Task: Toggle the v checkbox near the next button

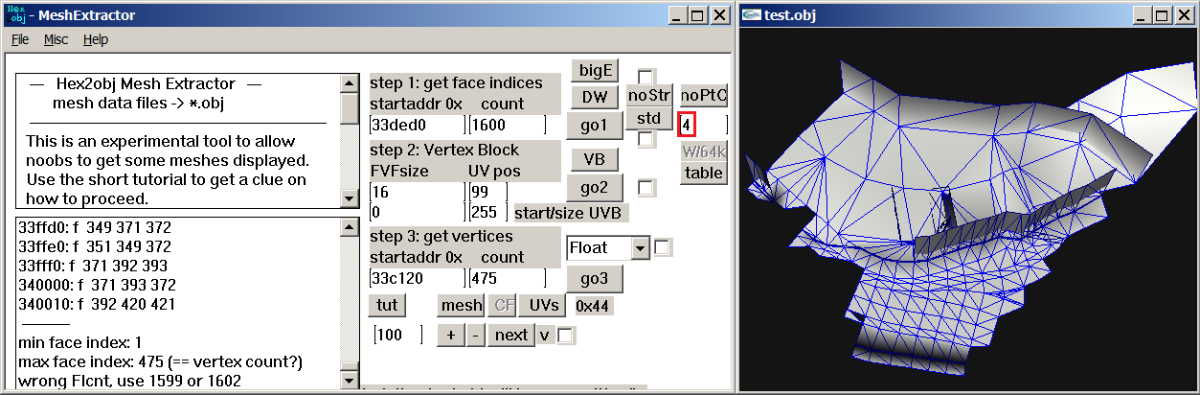Action: point(566,336)
